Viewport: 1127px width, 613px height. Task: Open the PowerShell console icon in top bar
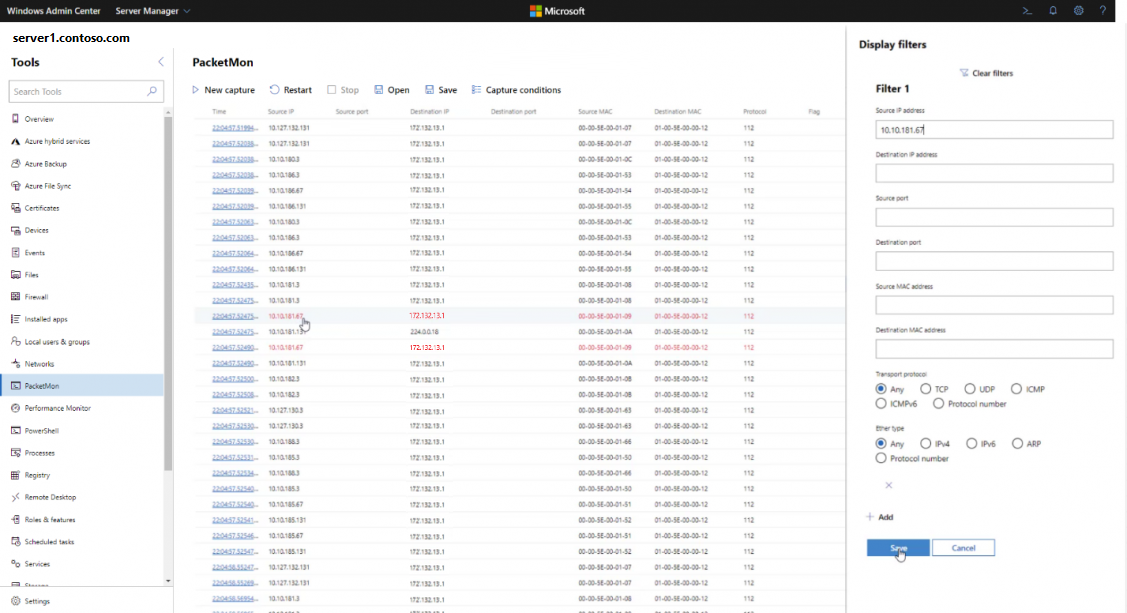coord(1027,11)
